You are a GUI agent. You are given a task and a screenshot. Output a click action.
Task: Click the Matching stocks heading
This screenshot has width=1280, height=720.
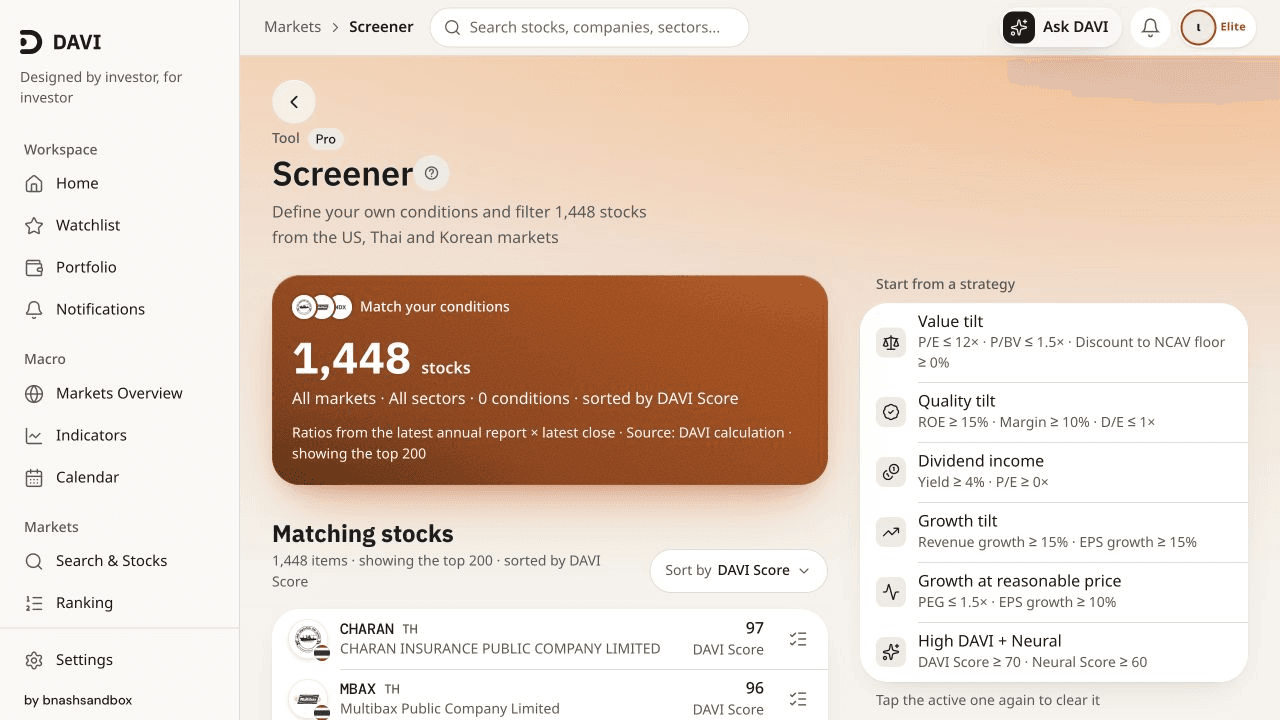[x=363, y=534]
